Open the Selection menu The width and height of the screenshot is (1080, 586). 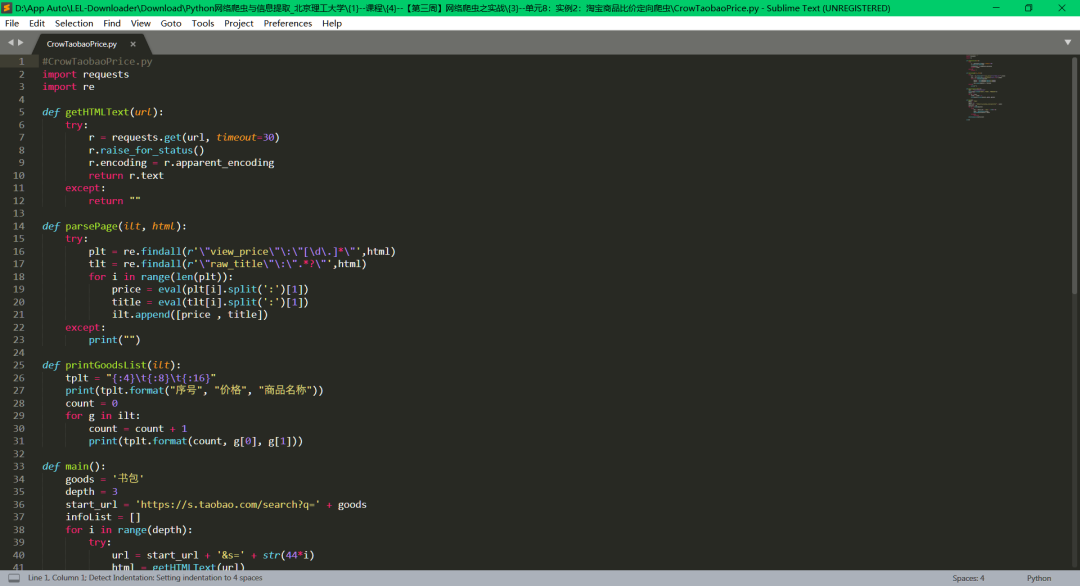74,23
